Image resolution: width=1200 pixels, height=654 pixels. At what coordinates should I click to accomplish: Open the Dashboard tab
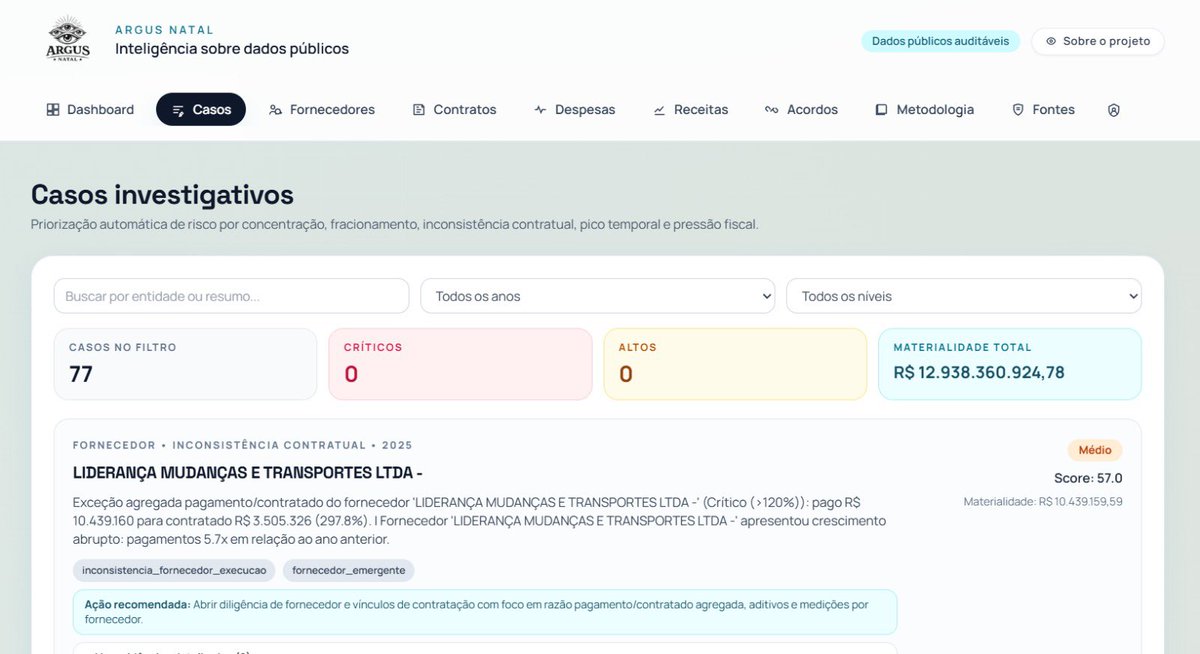click(90, 110)
